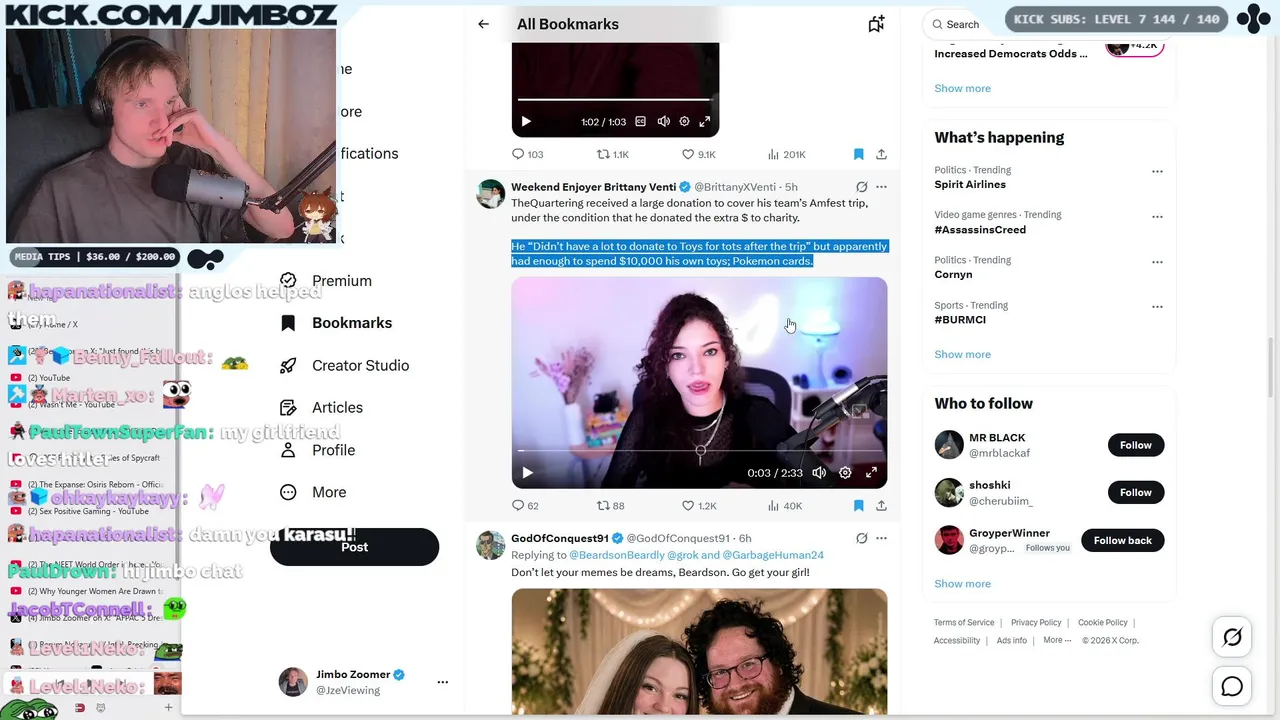Screen dimensions: 1280x720
Task: Open the Cookie Policy footer link
Action: 1102,622
